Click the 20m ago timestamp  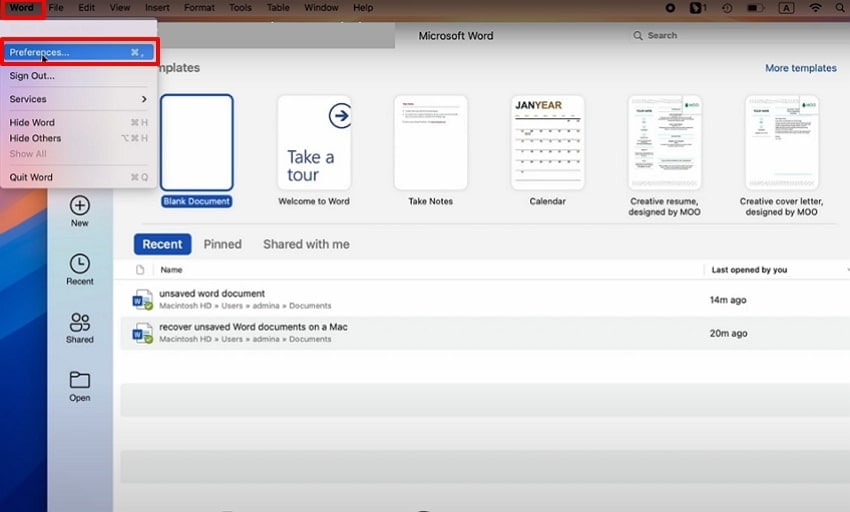click(x=729, y=333)
